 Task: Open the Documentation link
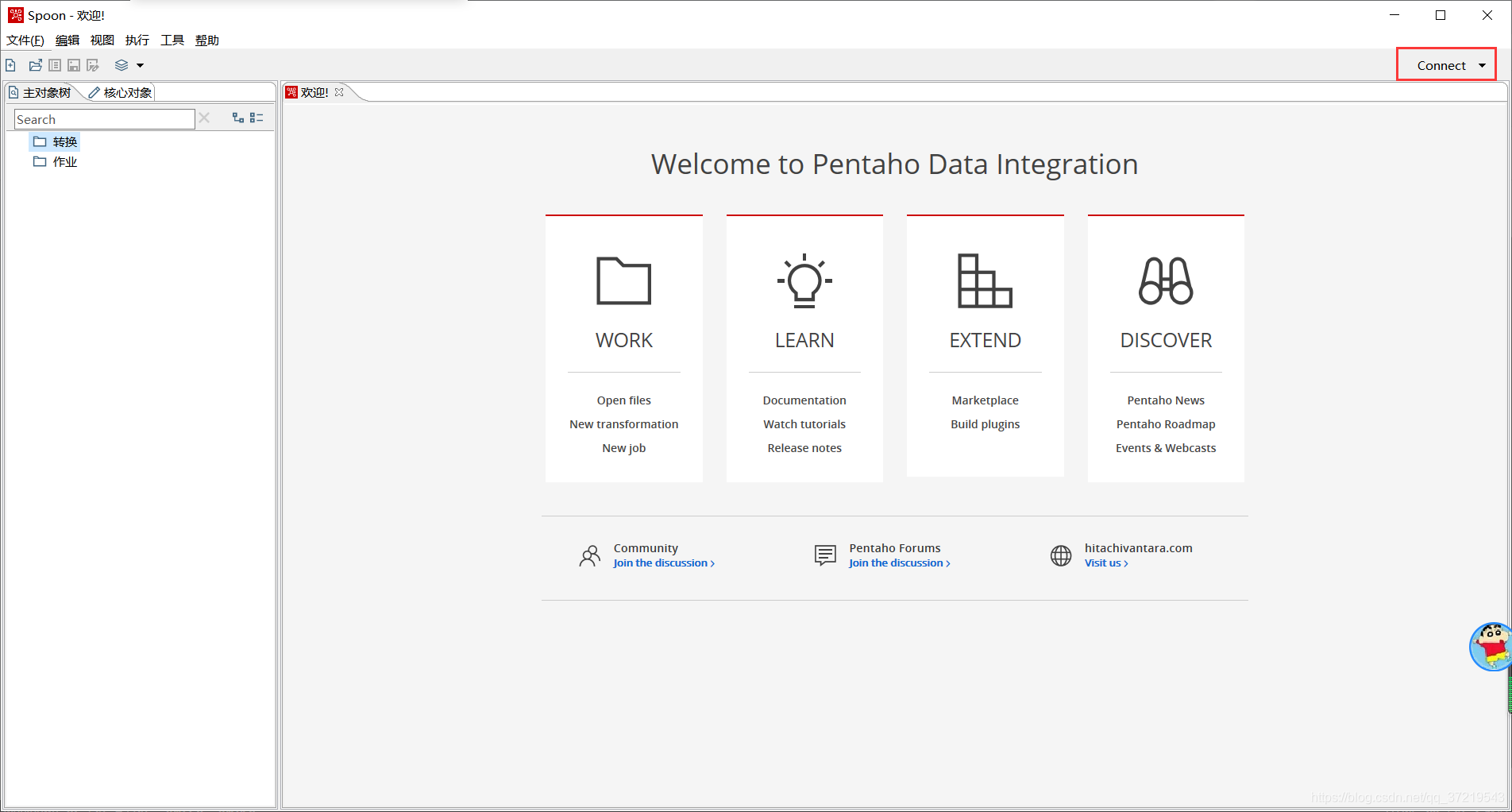(x=804, y=400)
